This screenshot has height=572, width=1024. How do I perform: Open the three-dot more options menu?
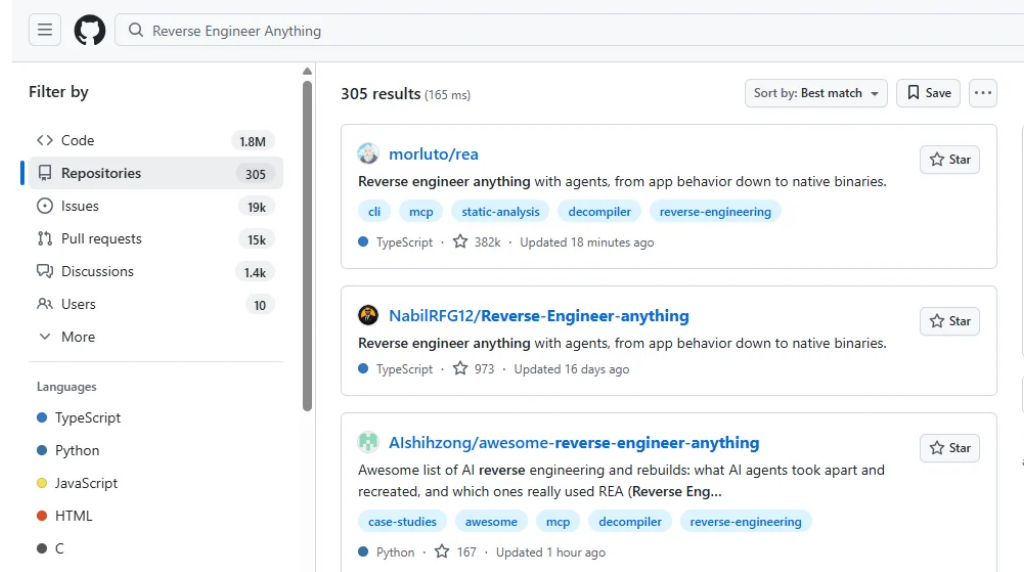(983, 93)
